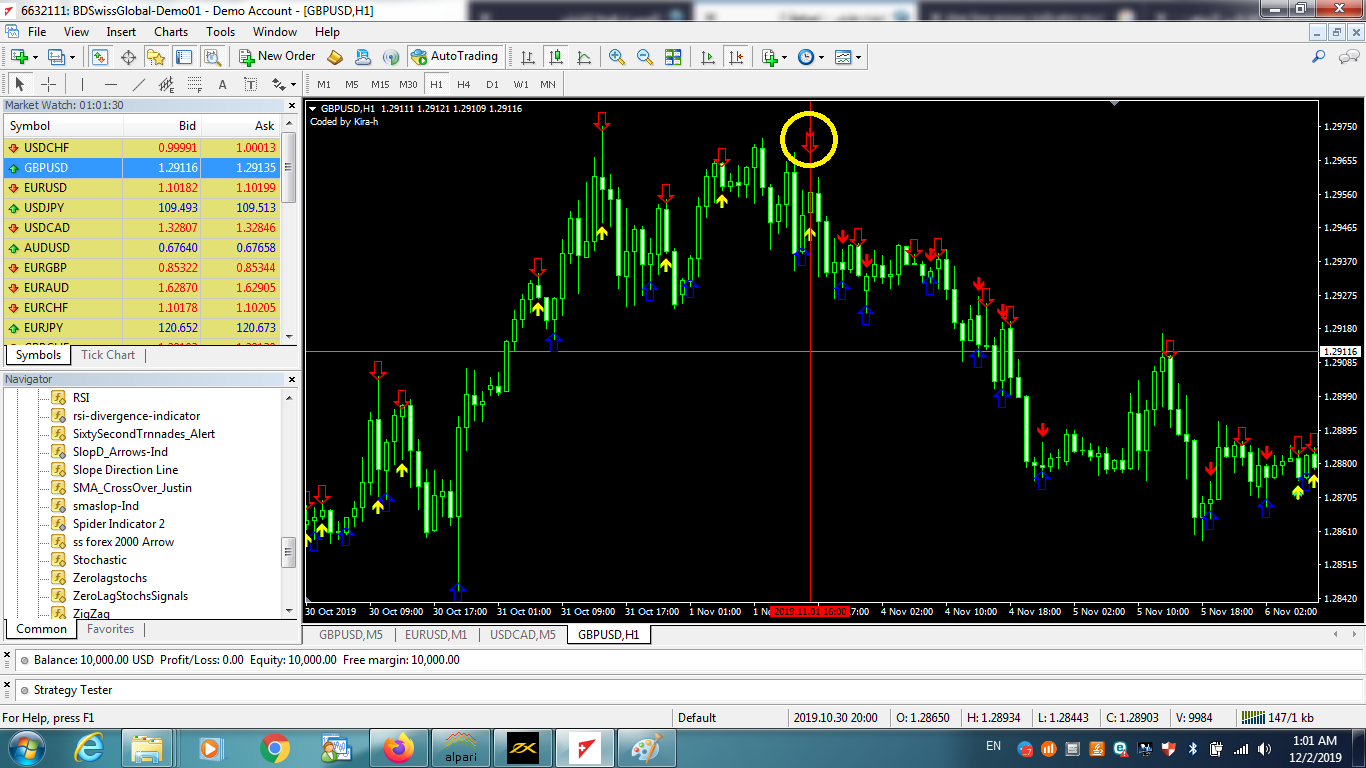This screenshot has width=1366, height=768.
Task: Toggle the Market Watch window icon
Action: (99, 57)
